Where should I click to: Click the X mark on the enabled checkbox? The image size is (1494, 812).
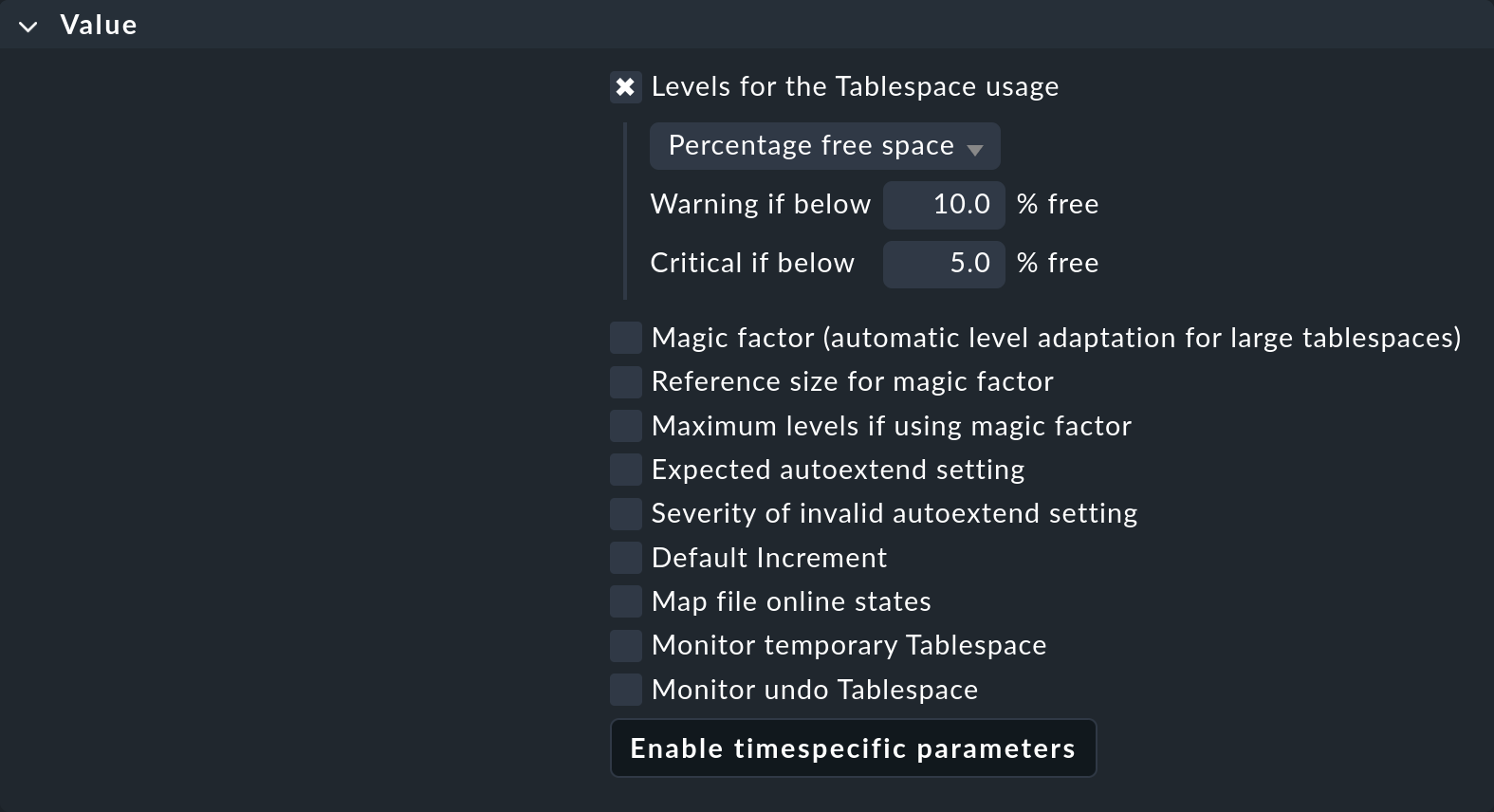pyautogui.click(x=625, y=86)
